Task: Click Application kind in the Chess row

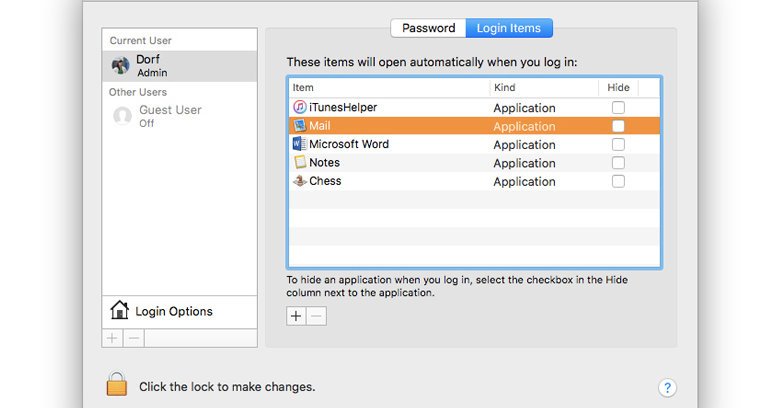Action: point(524,182)
